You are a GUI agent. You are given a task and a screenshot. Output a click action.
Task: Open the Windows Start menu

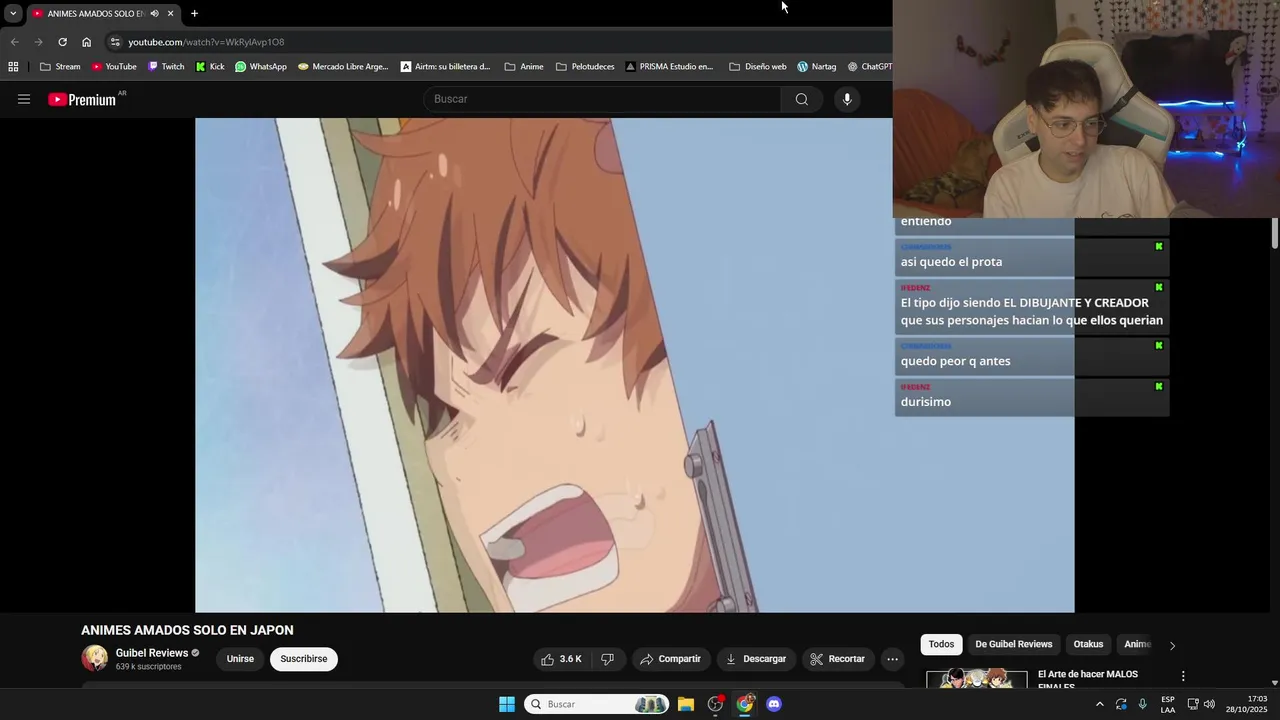click(x=507, y=704)
